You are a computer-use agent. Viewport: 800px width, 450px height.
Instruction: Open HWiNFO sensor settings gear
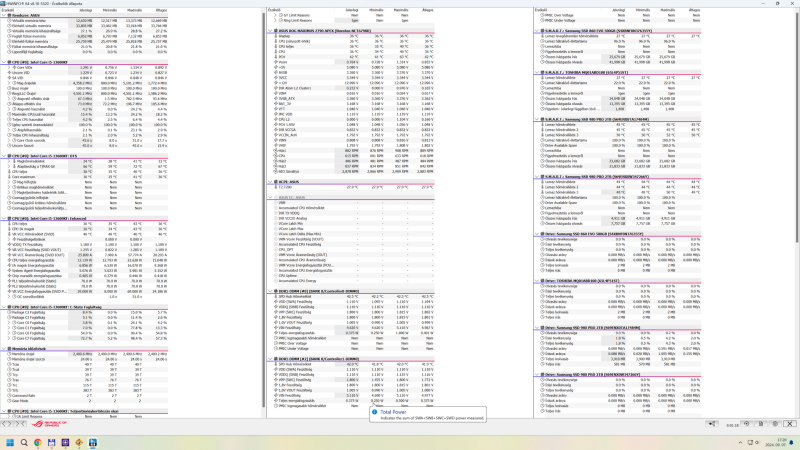776,423
